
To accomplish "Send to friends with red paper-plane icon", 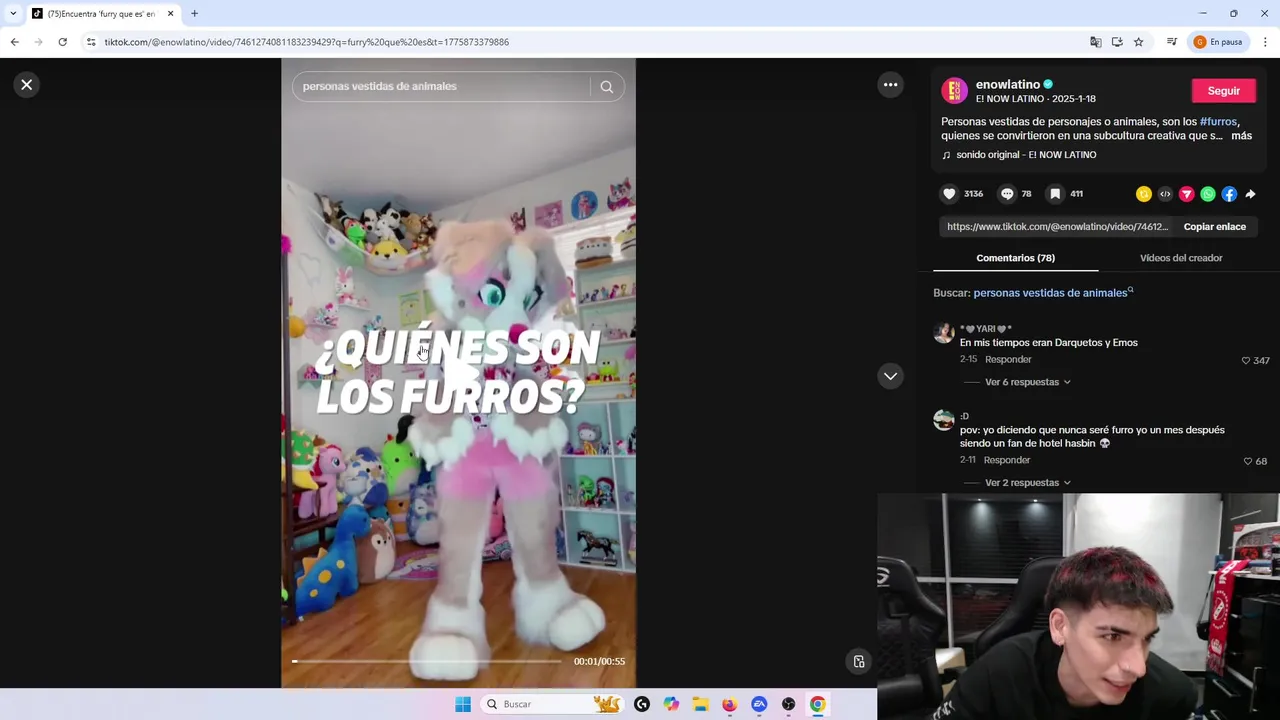I will [x=1187, y=194].
